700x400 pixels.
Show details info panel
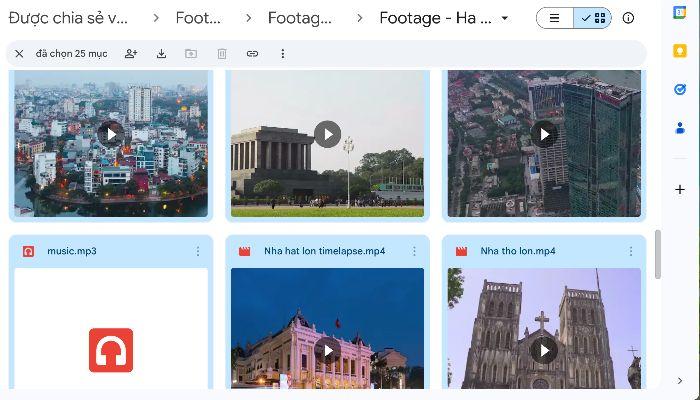click(628, 18)
